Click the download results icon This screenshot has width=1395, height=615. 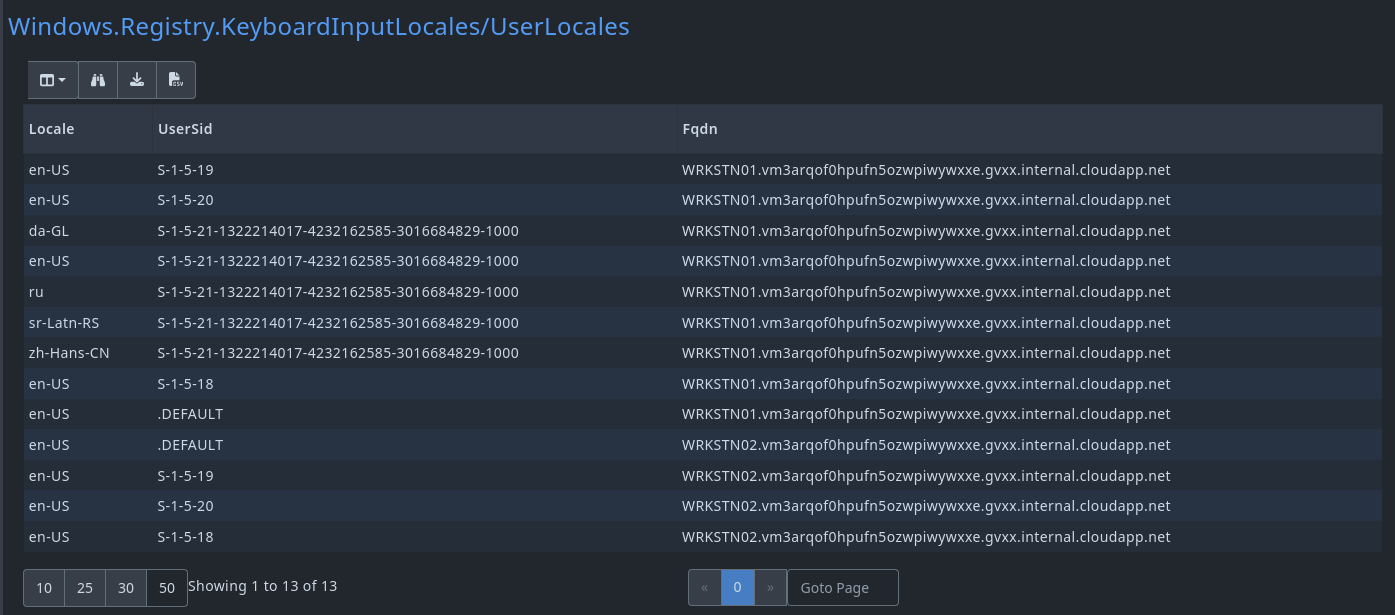(136, 79)
